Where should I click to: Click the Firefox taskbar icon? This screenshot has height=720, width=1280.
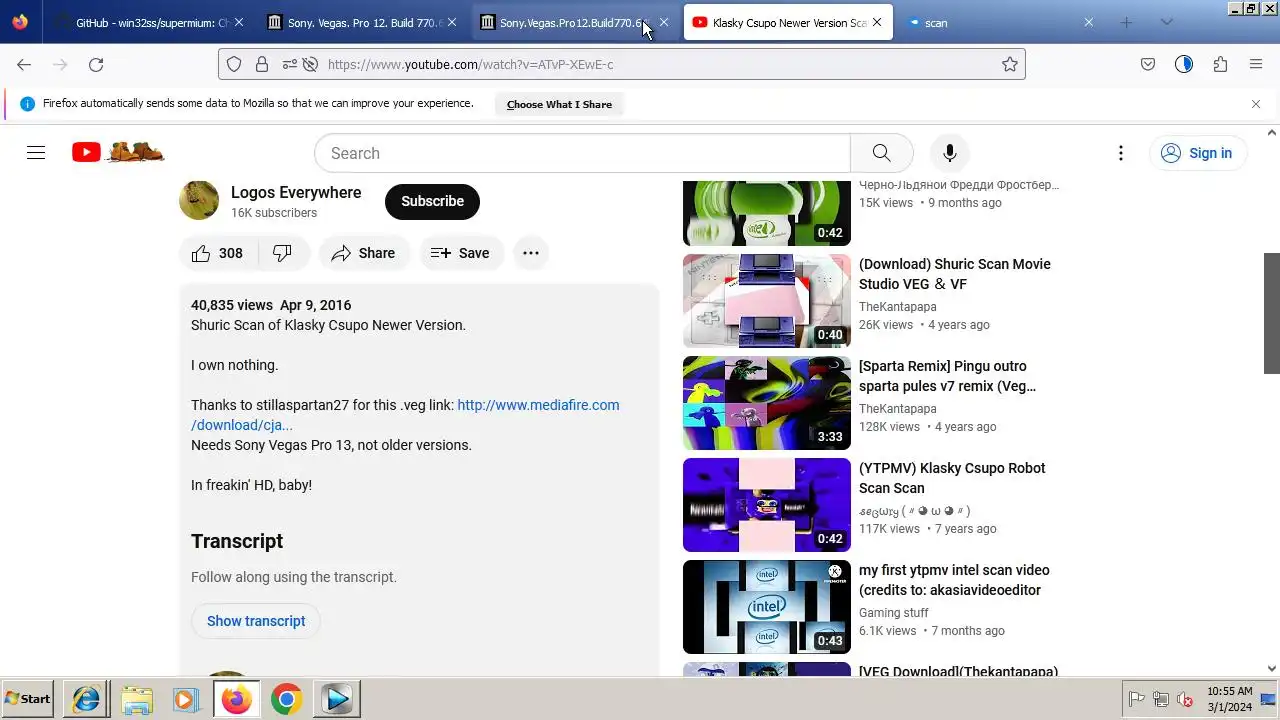(x=236, y=699)
